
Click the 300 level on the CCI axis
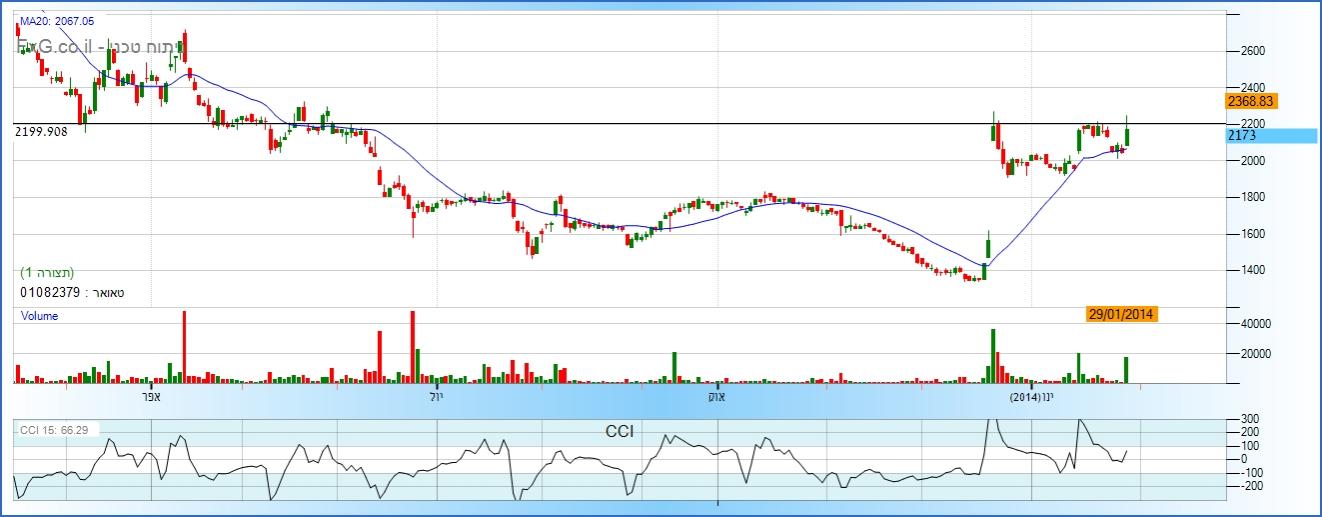pyautogui.click(x=1249, y=419)
